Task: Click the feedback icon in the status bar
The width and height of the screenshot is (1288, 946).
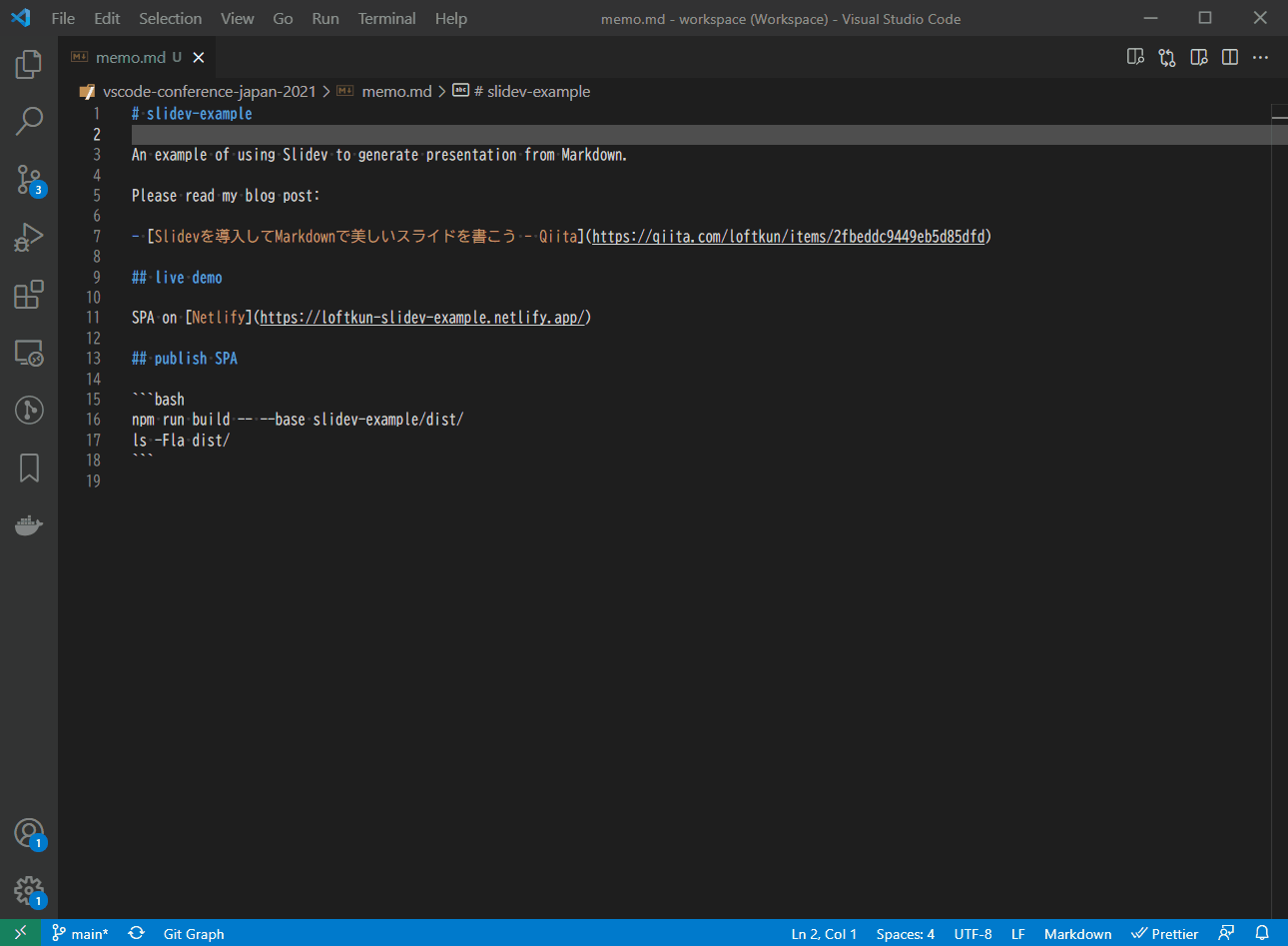Action: 1226,933
